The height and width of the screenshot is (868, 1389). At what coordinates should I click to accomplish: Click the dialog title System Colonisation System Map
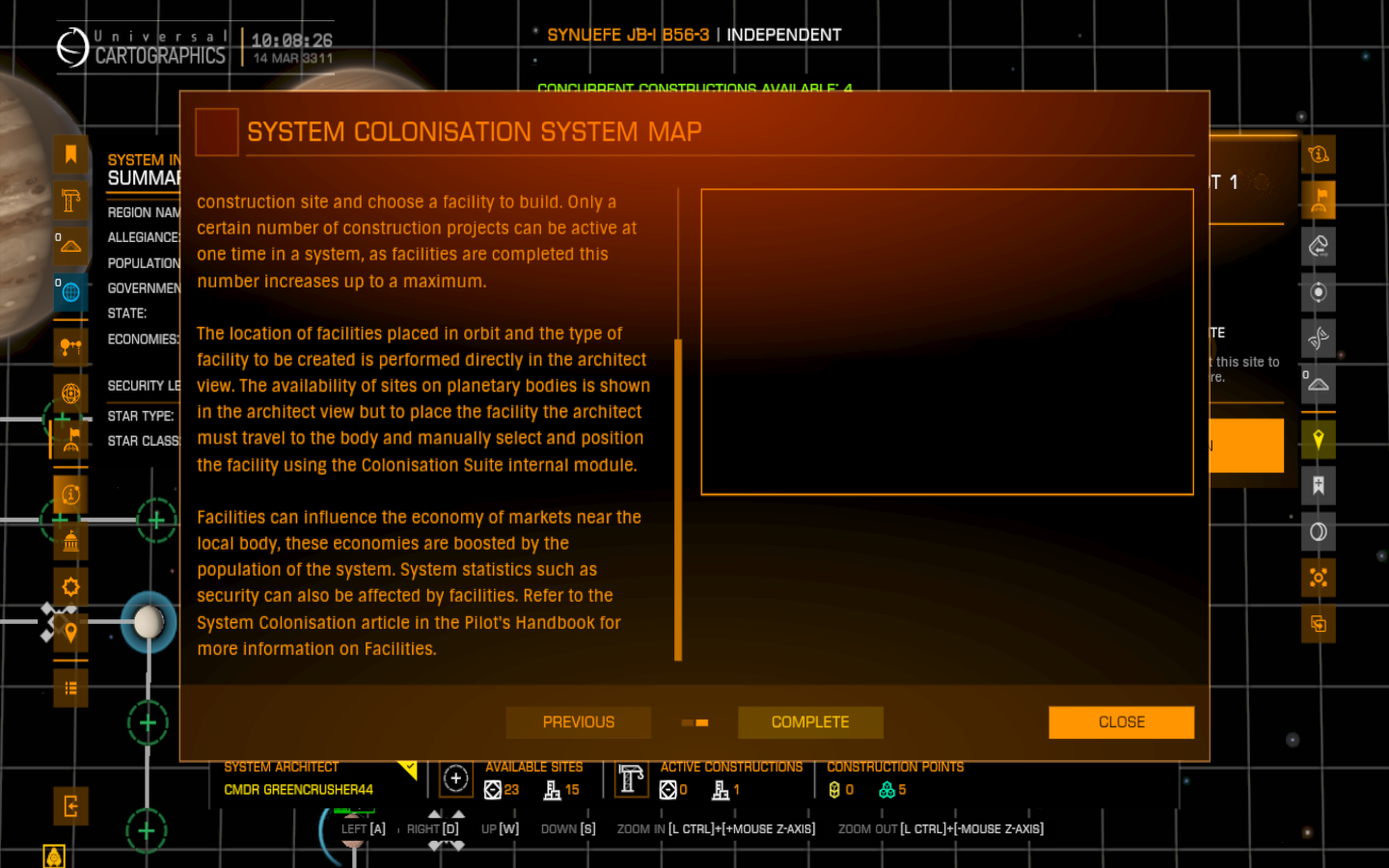[x=475, y=132]
